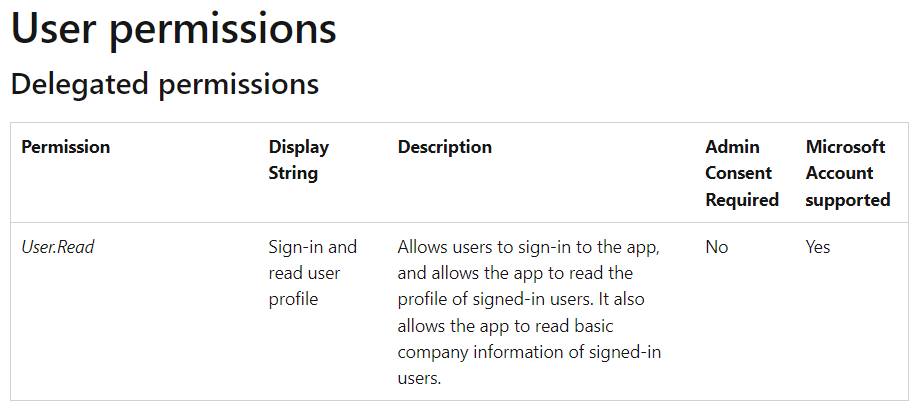Click the word "String" in the header
Viewport: 920px width, 411px height.
(293, 173)
